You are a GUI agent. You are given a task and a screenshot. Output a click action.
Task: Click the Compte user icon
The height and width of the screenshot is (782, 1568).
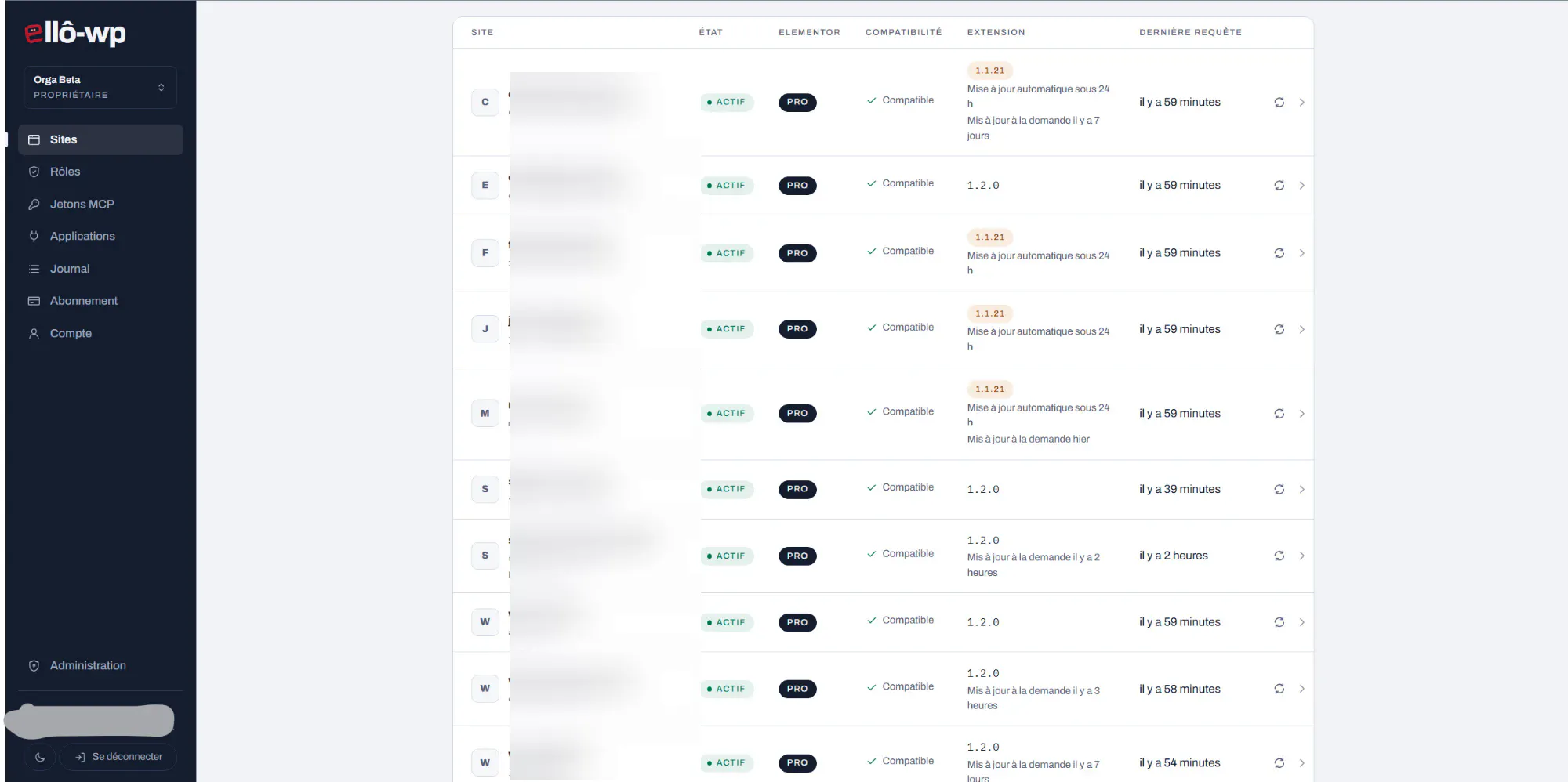34,333
